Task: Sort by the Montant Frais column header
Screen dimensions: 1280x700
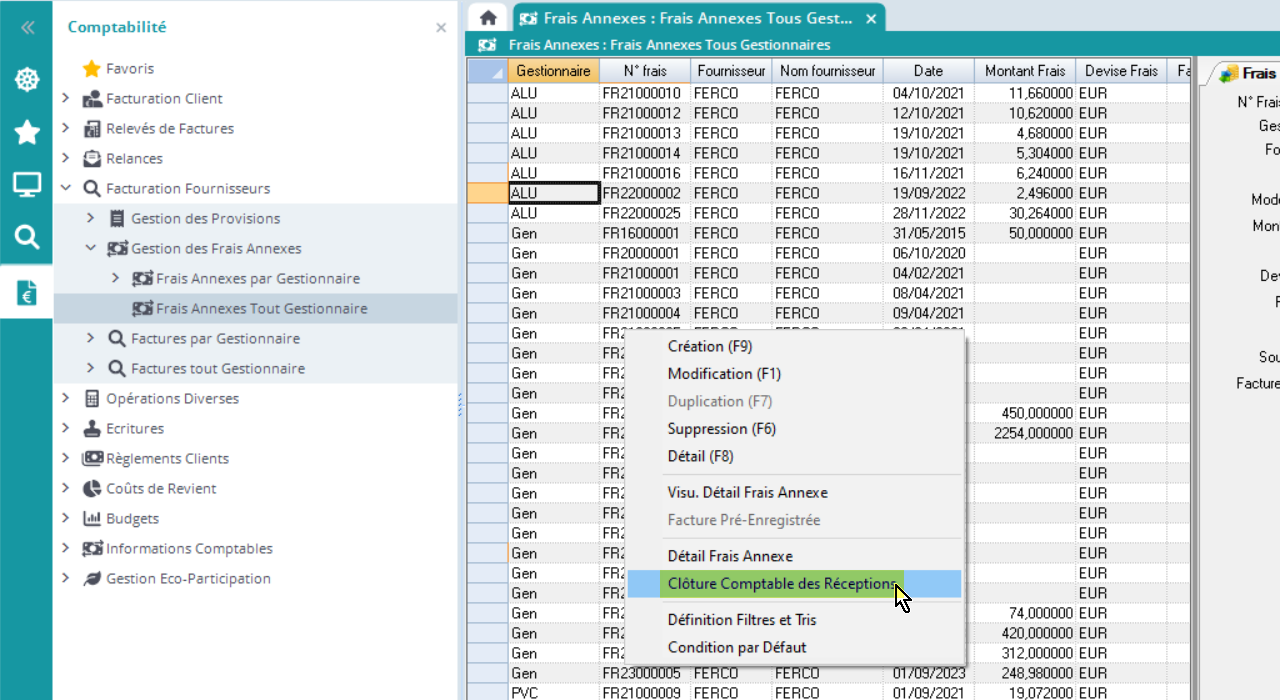Action: pos(1024,71)
